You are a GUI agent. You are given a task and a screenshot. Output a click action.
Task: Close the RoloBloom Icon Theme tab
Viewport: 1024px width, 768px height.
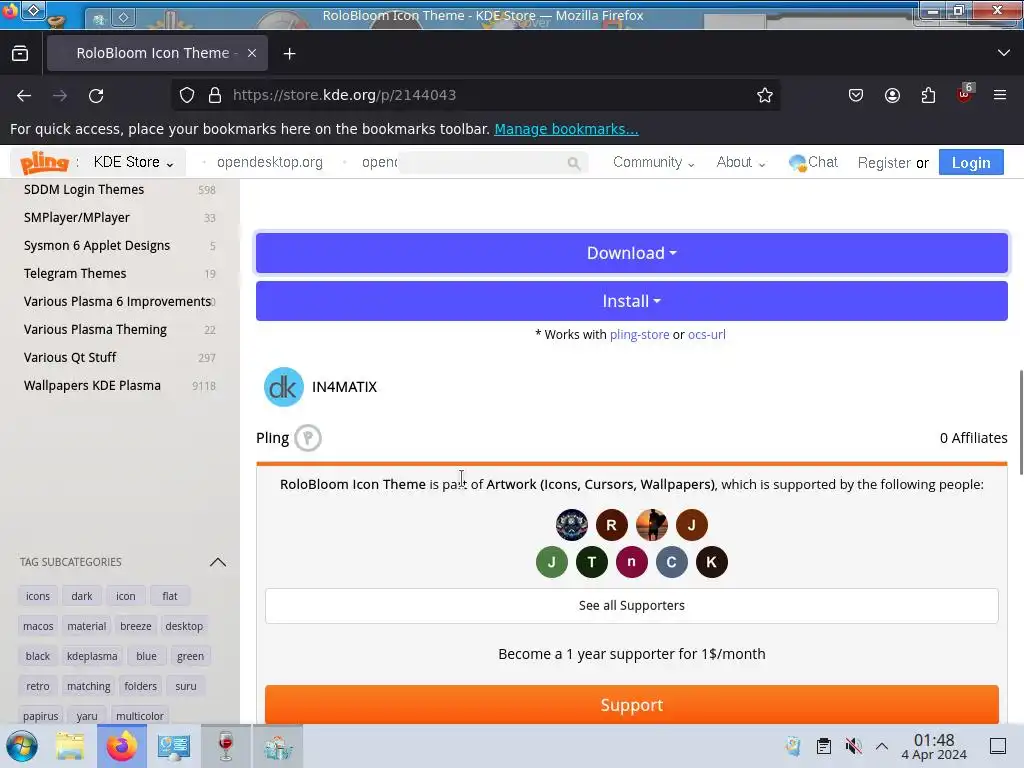click(x=252, y=53)
